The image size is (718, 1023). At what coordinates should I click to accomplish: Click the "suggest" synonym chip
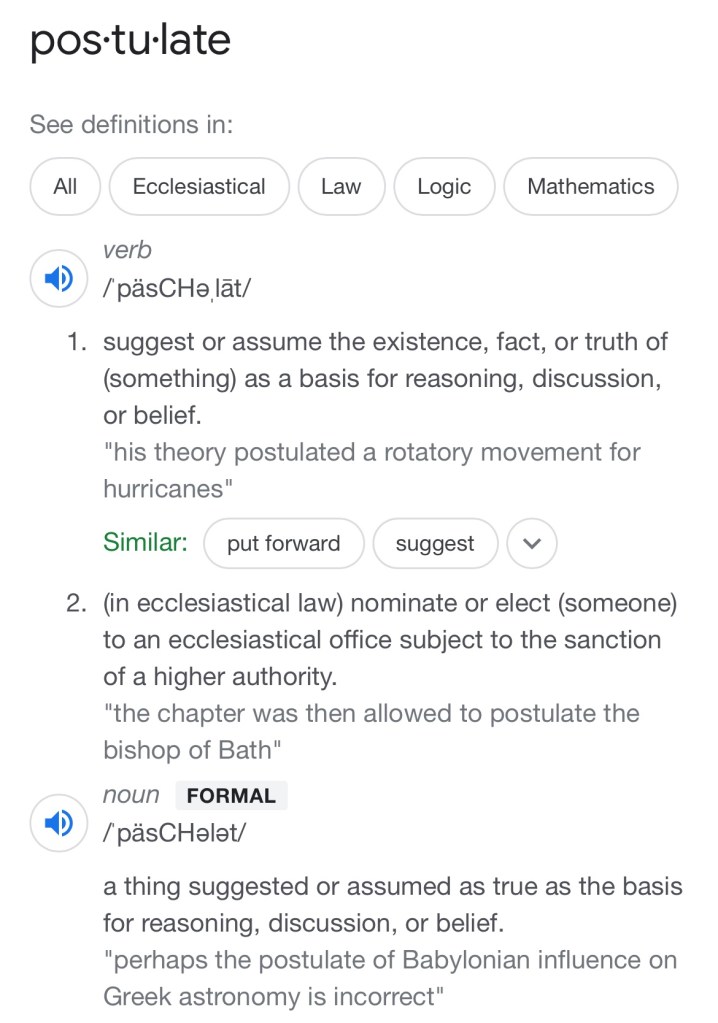(x=435, y=544)
